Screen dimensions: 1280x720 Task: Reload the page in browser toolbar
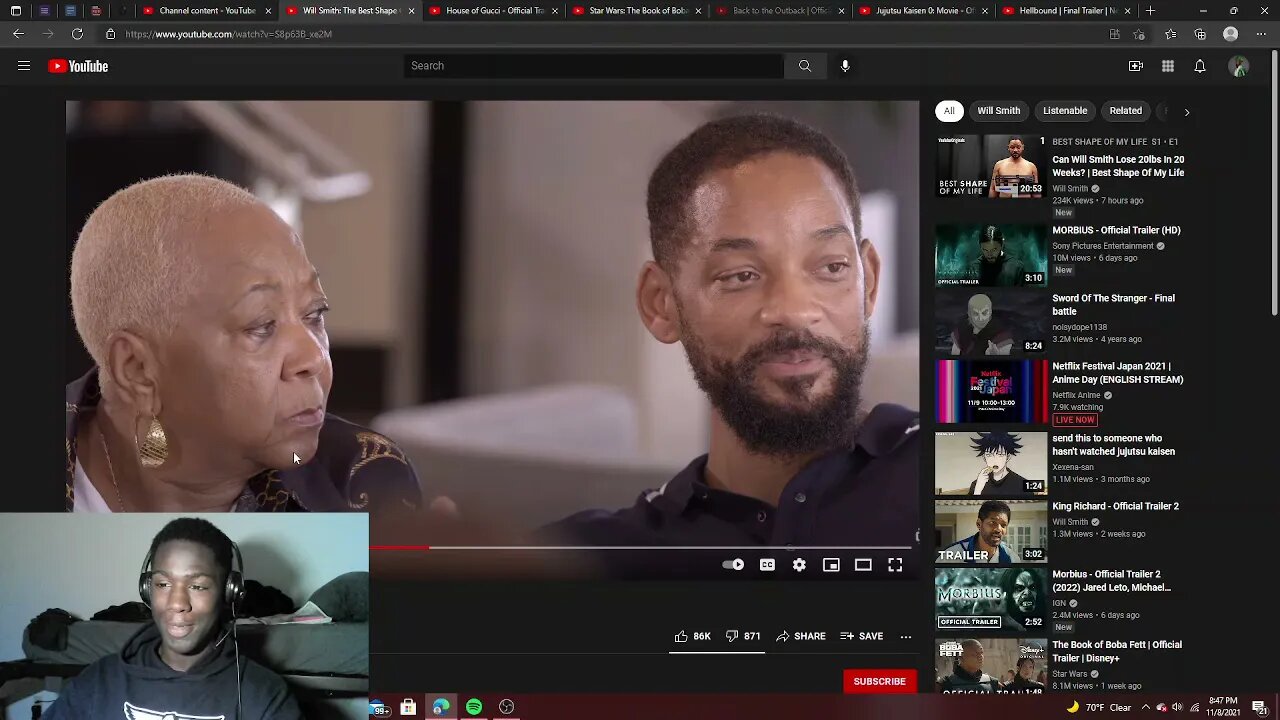tap(77, 34)
